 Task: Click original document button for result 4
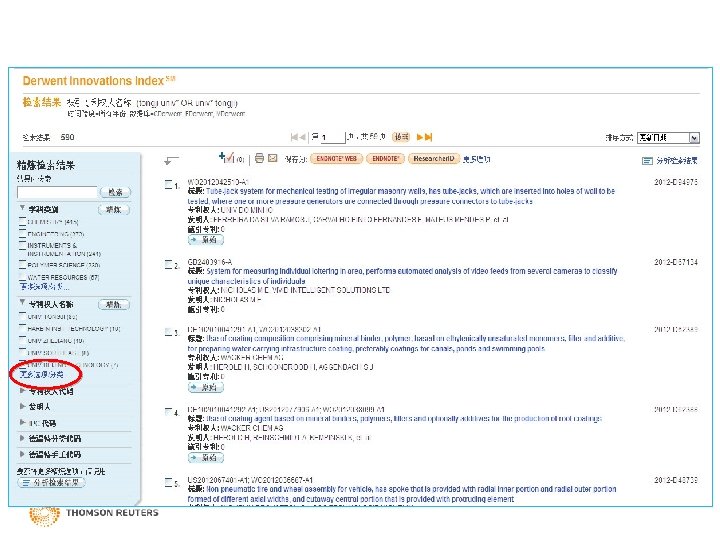point(206,458)
